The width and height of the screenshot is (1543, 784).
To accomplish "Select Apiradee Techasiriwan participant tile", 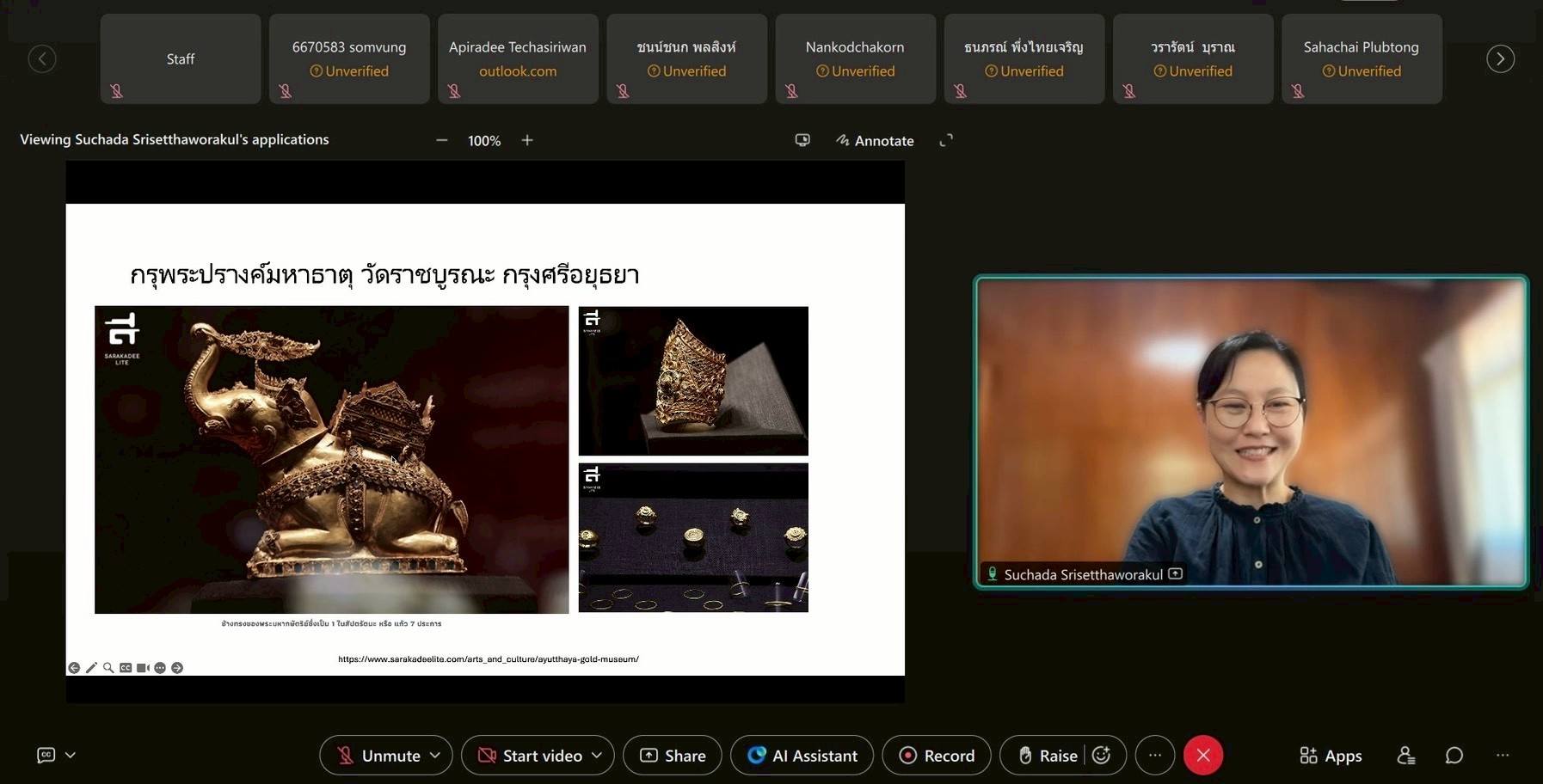I will [518, 58].
